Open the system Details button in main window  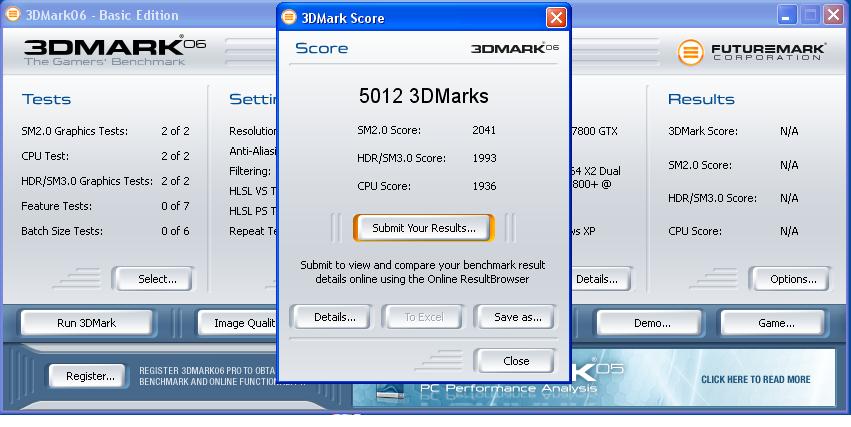pos(601,279)
